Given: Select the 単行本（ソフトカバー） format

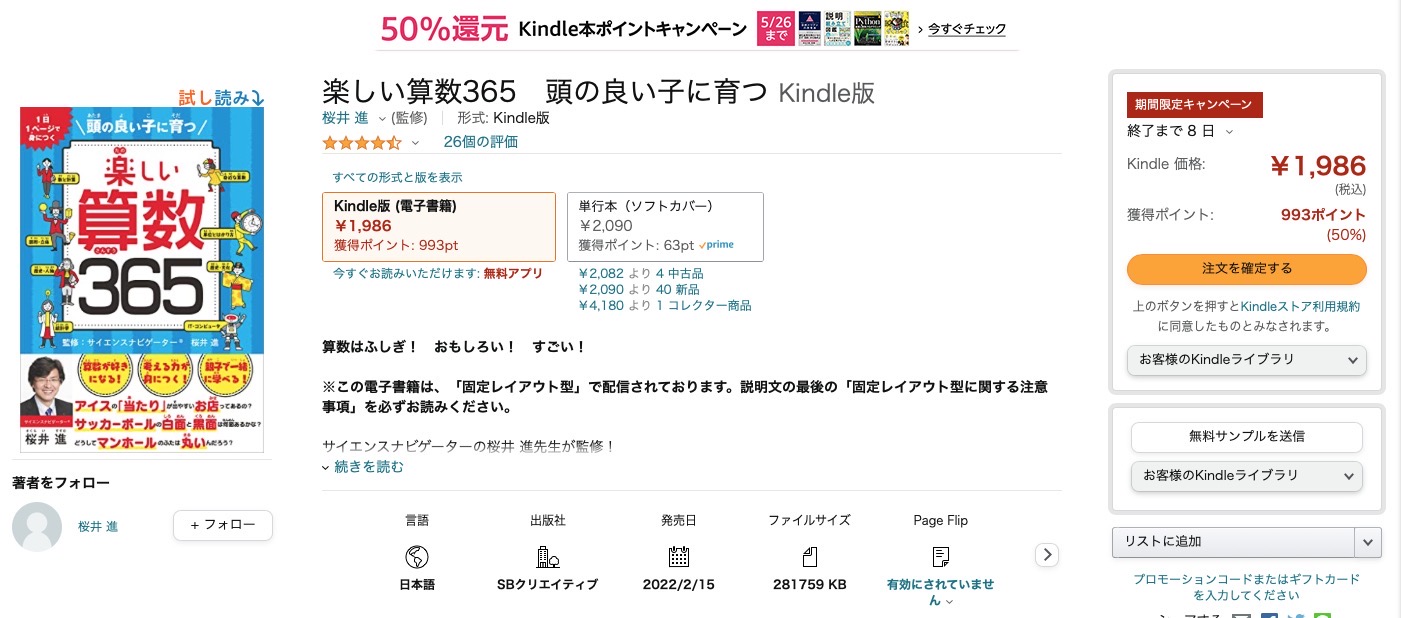Looking at the screenshot, I should pyautogui.click(x=665, y=226).
